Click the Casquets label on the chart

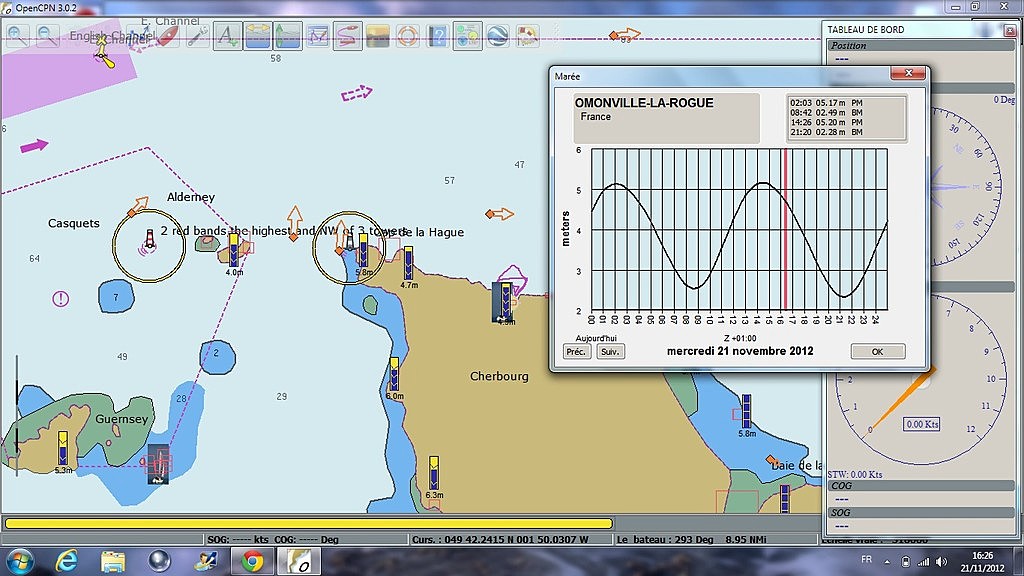[74, 223]
